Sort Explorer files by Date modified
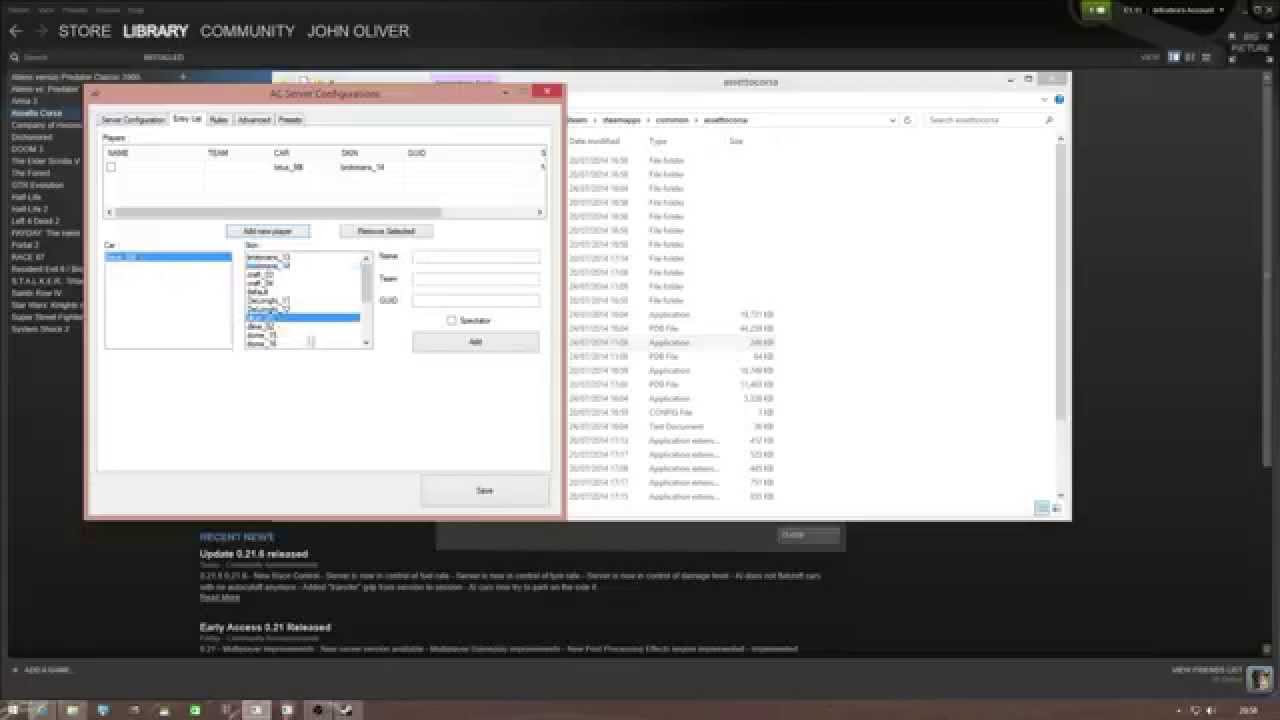 [x=594, y=141]
